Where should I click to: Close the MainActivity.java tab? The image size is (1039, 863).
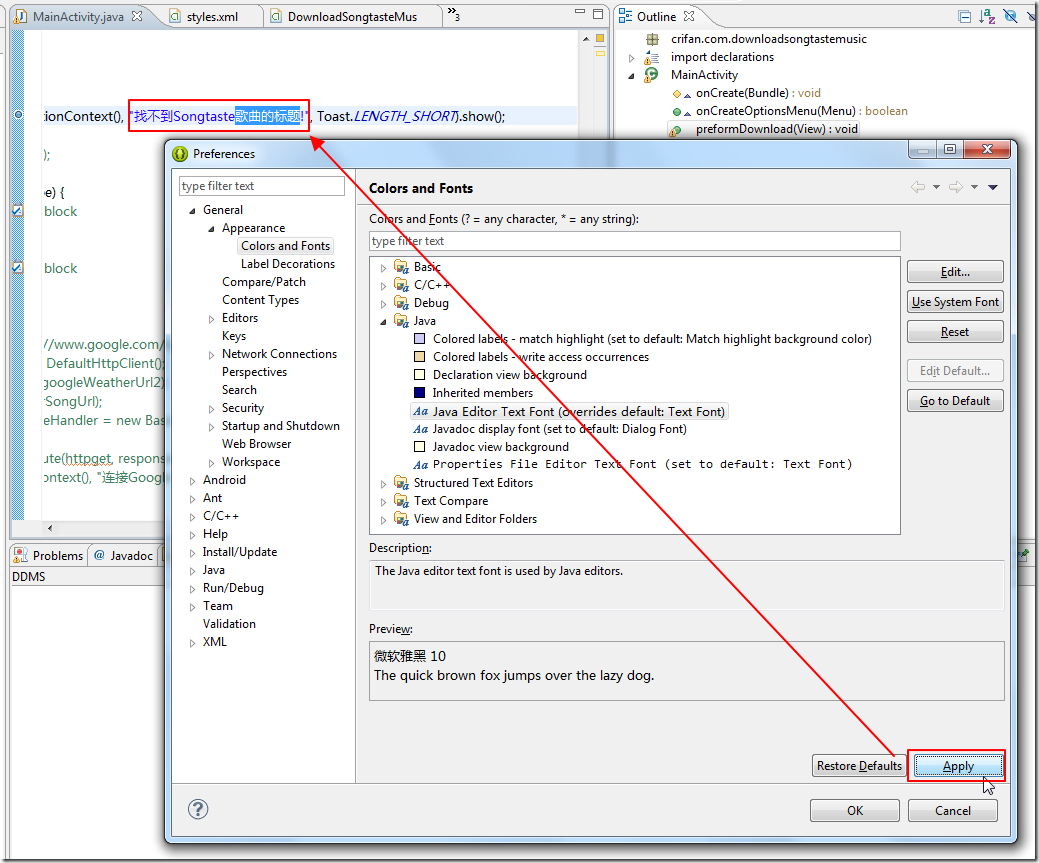[x=137, y=16]
